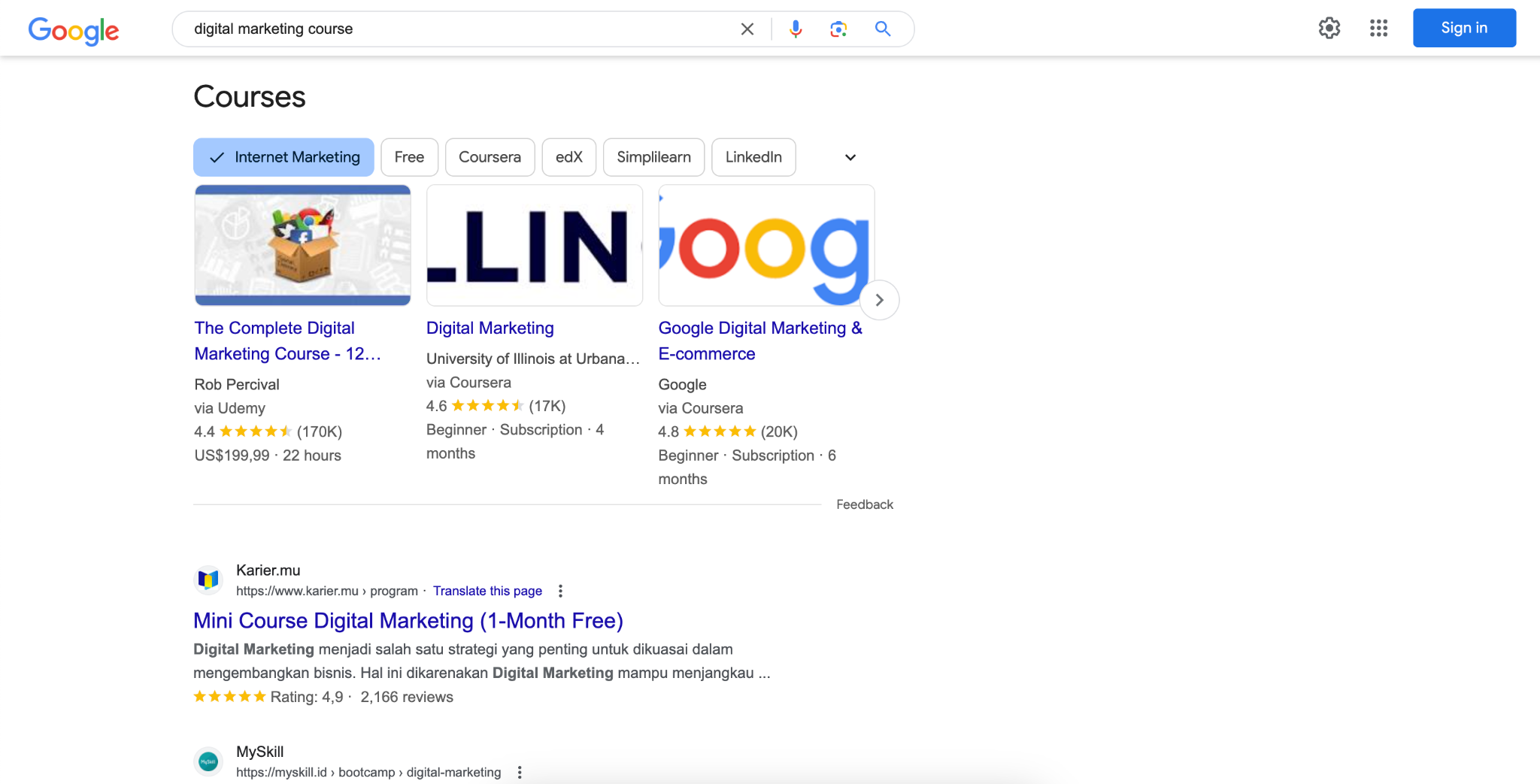The image size is (1540, 784).
Task: Go to Google home via the logo
Action: [74, 30]
